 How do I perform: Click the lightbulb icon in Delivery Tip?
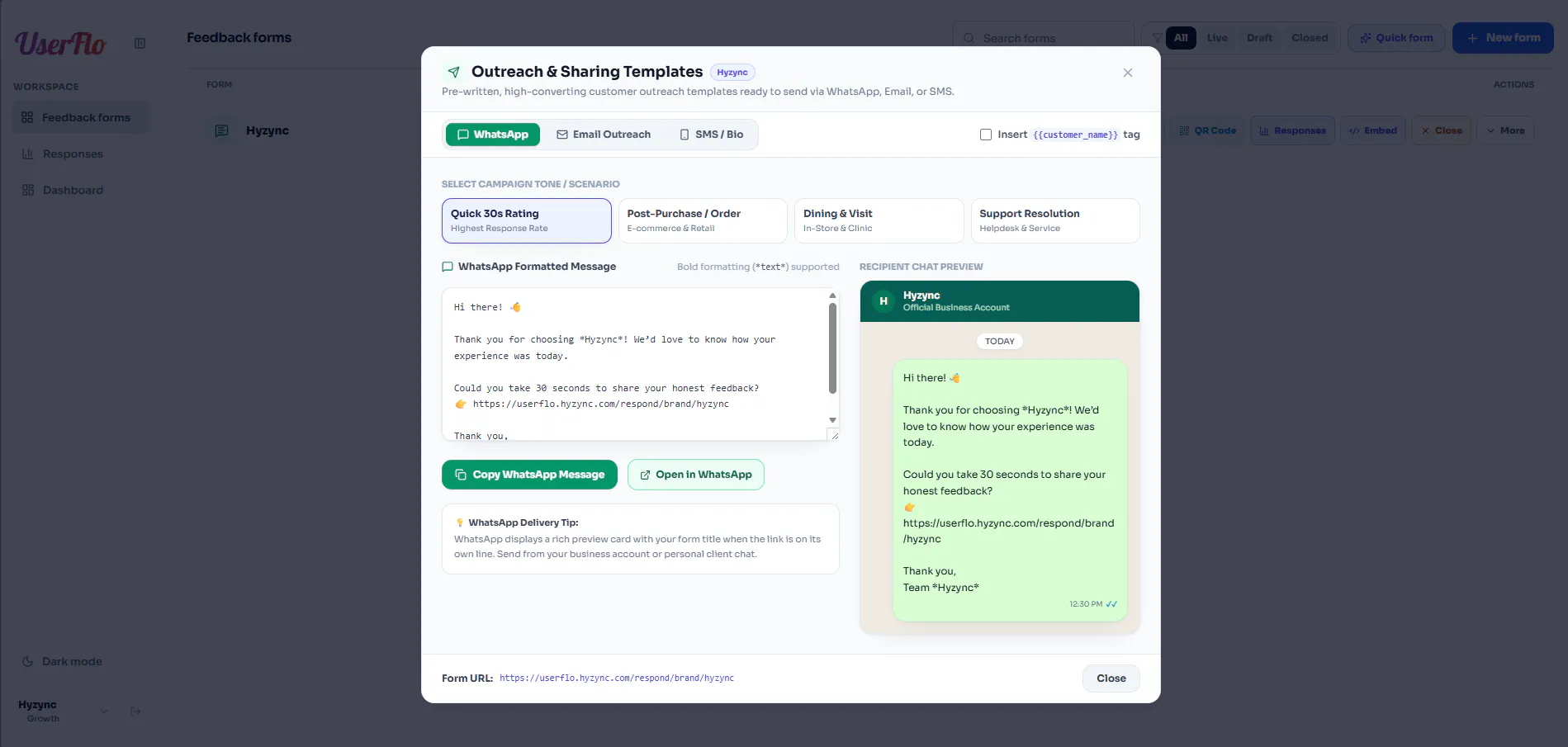(x=460, y=522)
